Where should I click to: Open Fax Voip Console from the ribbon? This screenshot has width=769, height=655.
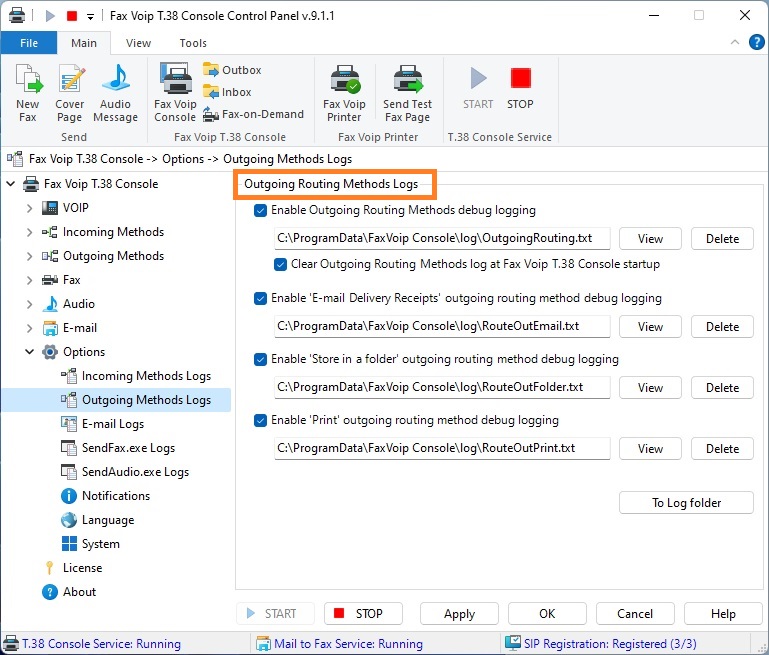pos(175,93)
